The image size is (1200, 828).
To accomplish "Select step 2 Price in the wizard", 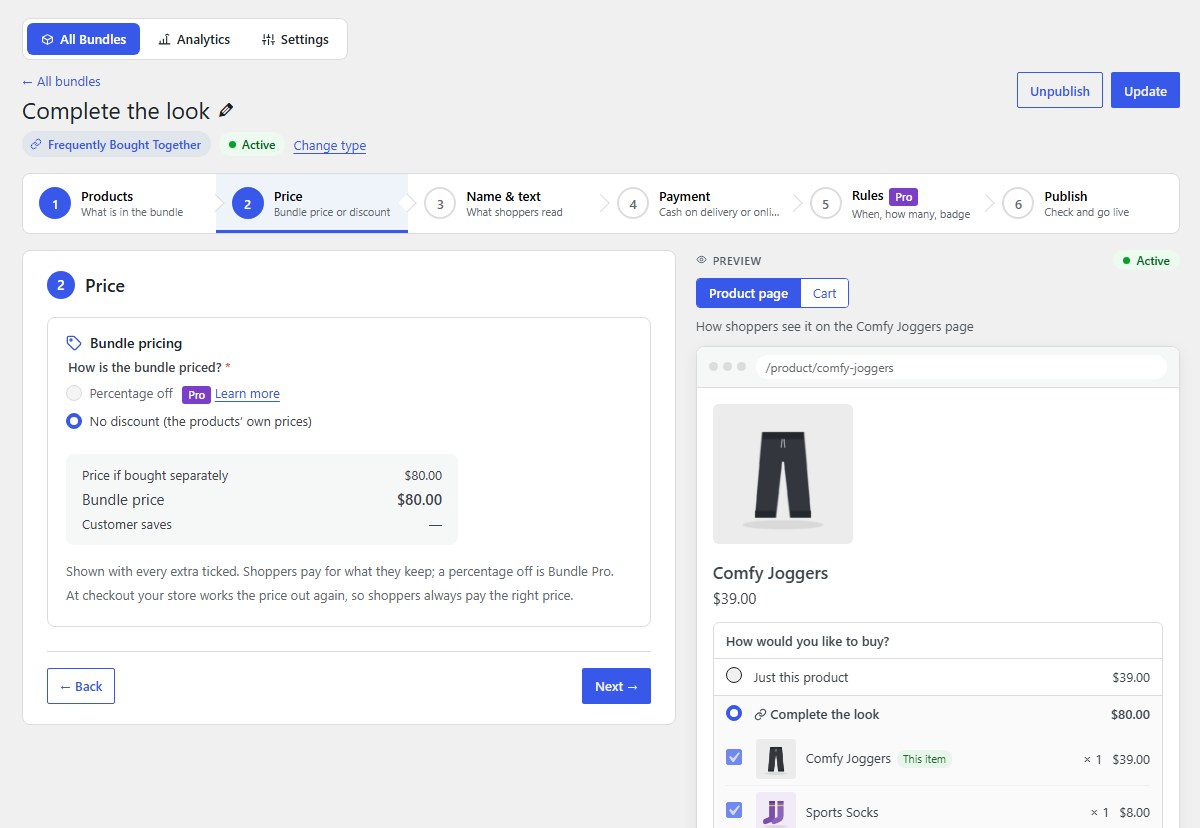I will (x=312, y=204).
